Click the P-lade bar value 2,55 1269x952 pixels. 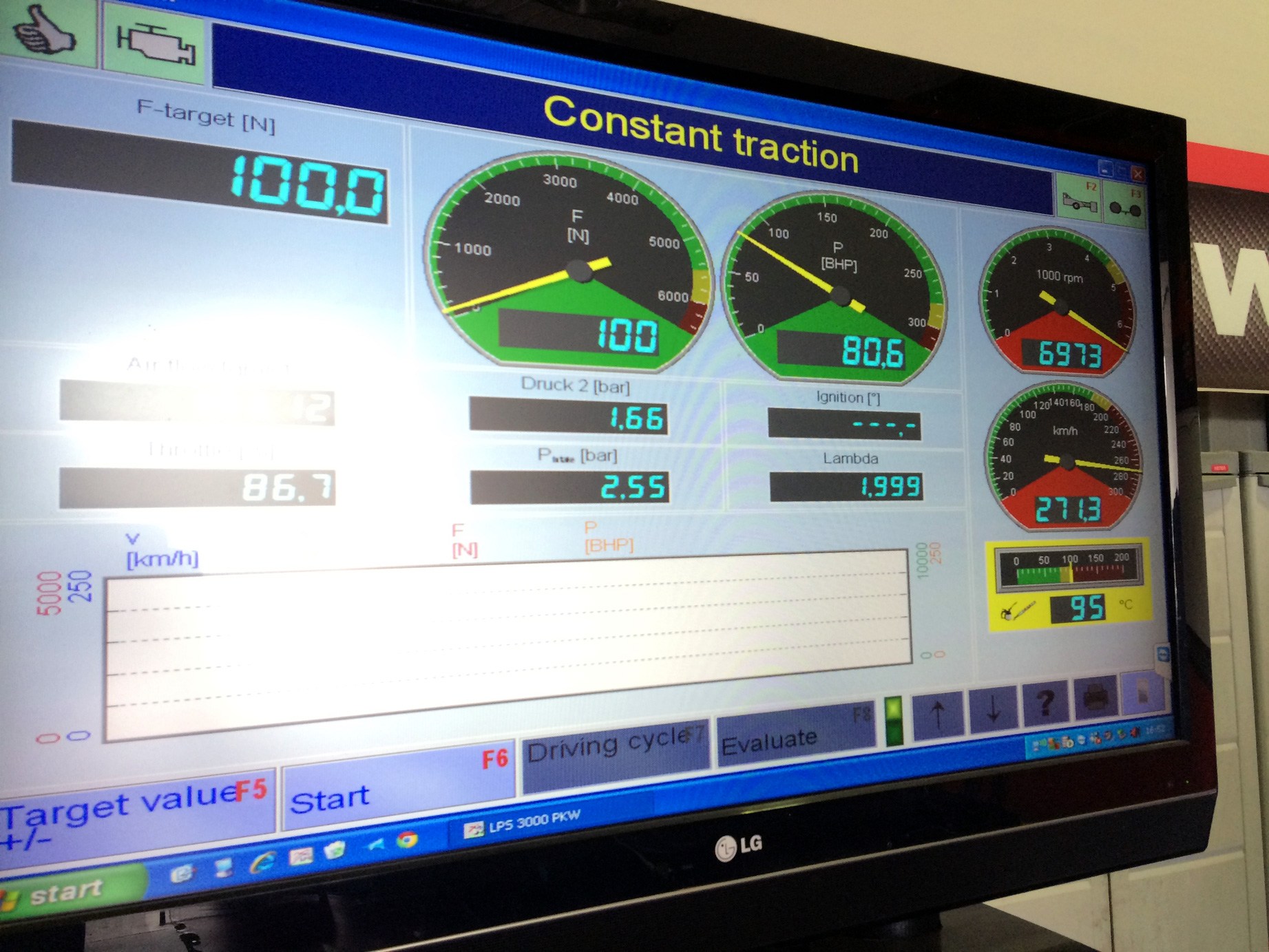click(x=569, y=486)
